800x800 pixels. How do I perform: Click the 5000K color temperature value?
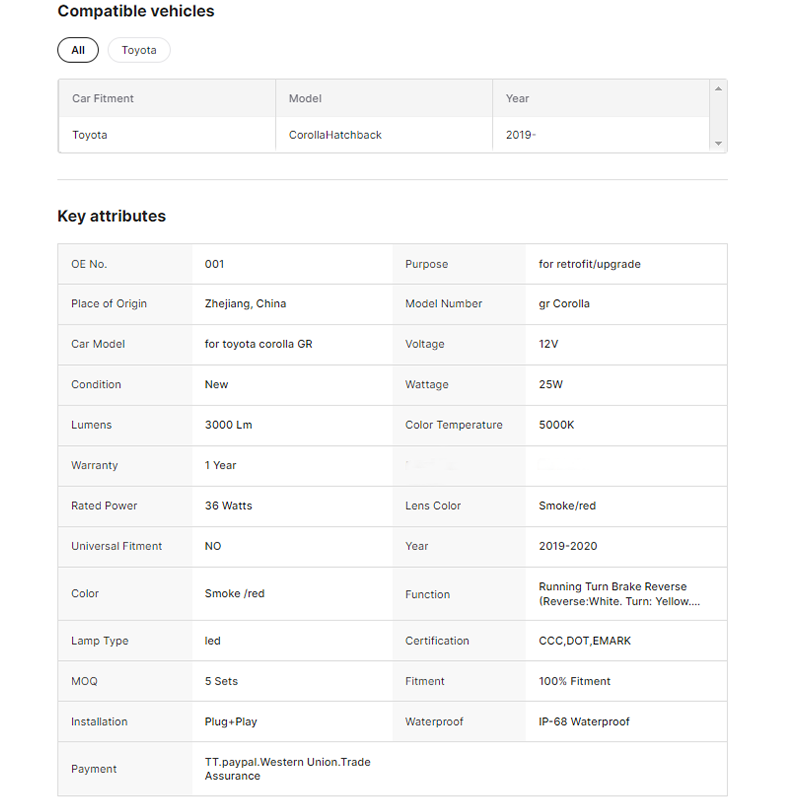coord(556,425)
